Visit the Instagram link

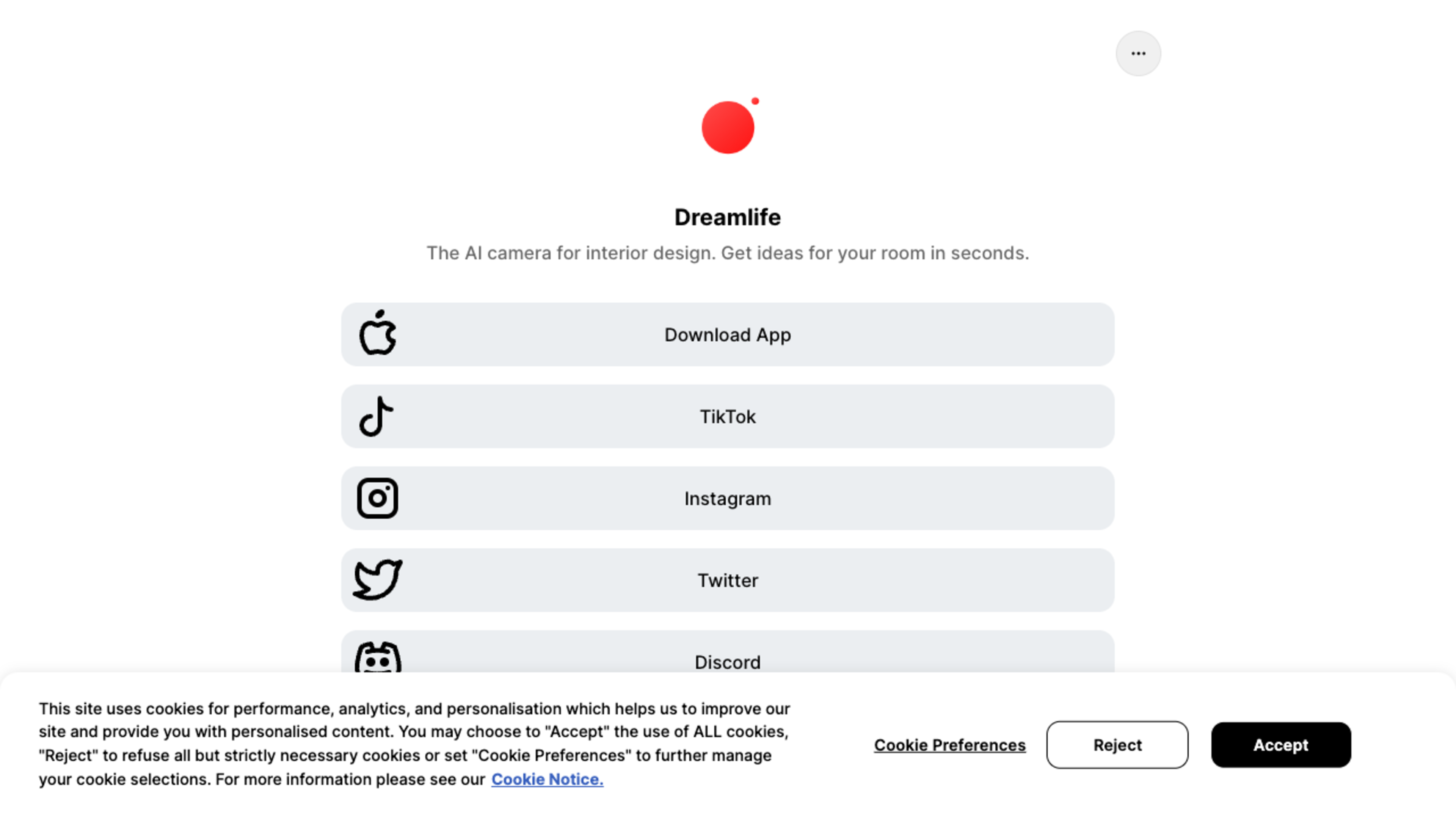tap(728, 499)
